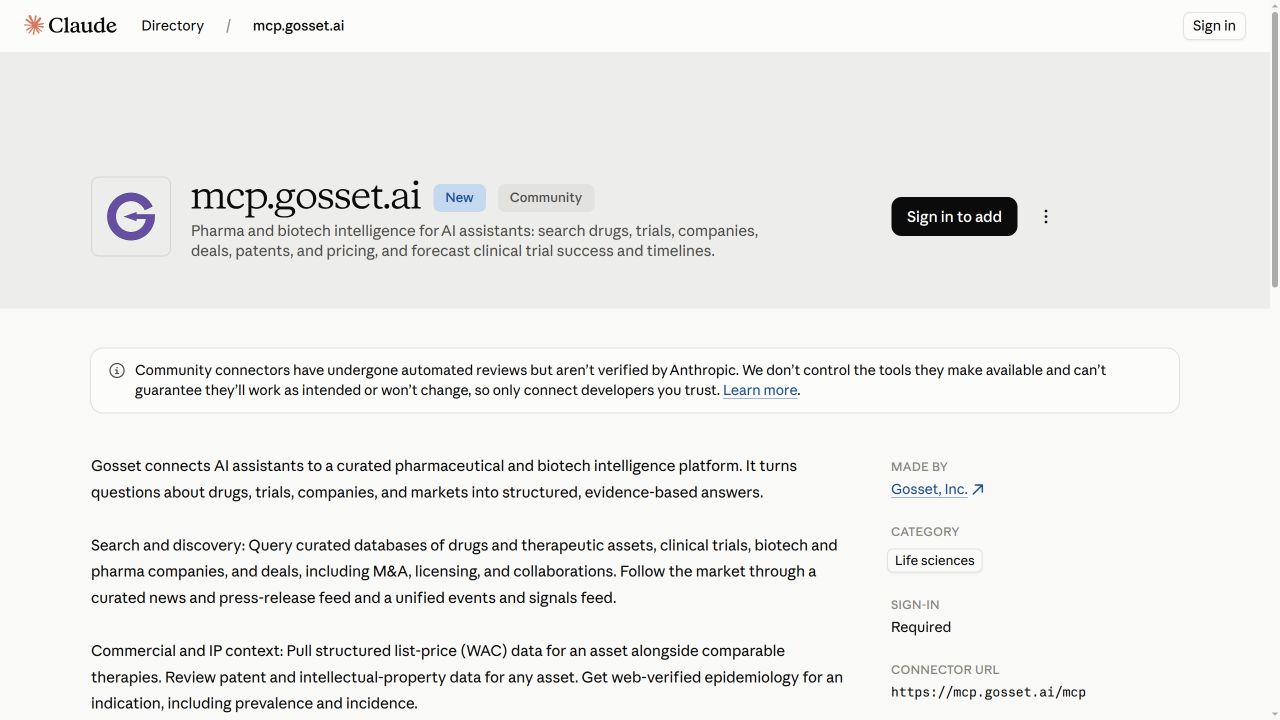Click the MADE BY label
This screenshot has height=720, width=1280.
click(919, 466)
